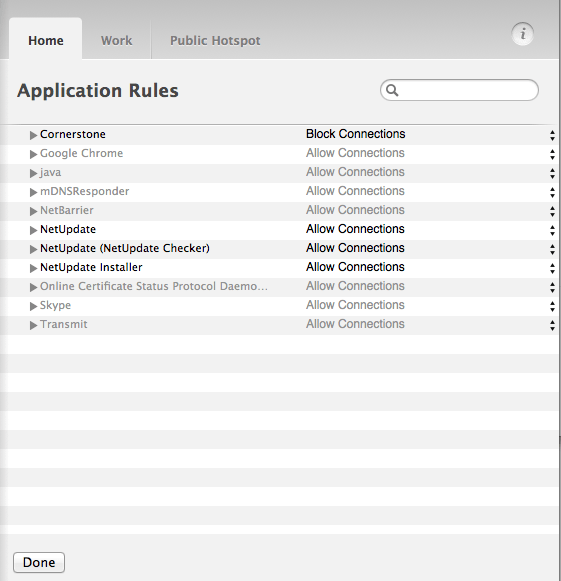Select Online Certificate Status Protocol Daemo... name
Viewport: 561px width, 581px height.
coord(154,286)
